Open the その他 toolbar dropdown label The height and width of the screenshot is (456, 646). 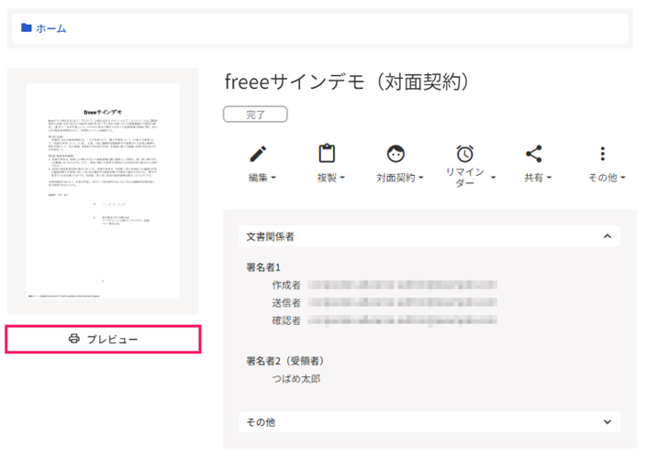point(607,178)
